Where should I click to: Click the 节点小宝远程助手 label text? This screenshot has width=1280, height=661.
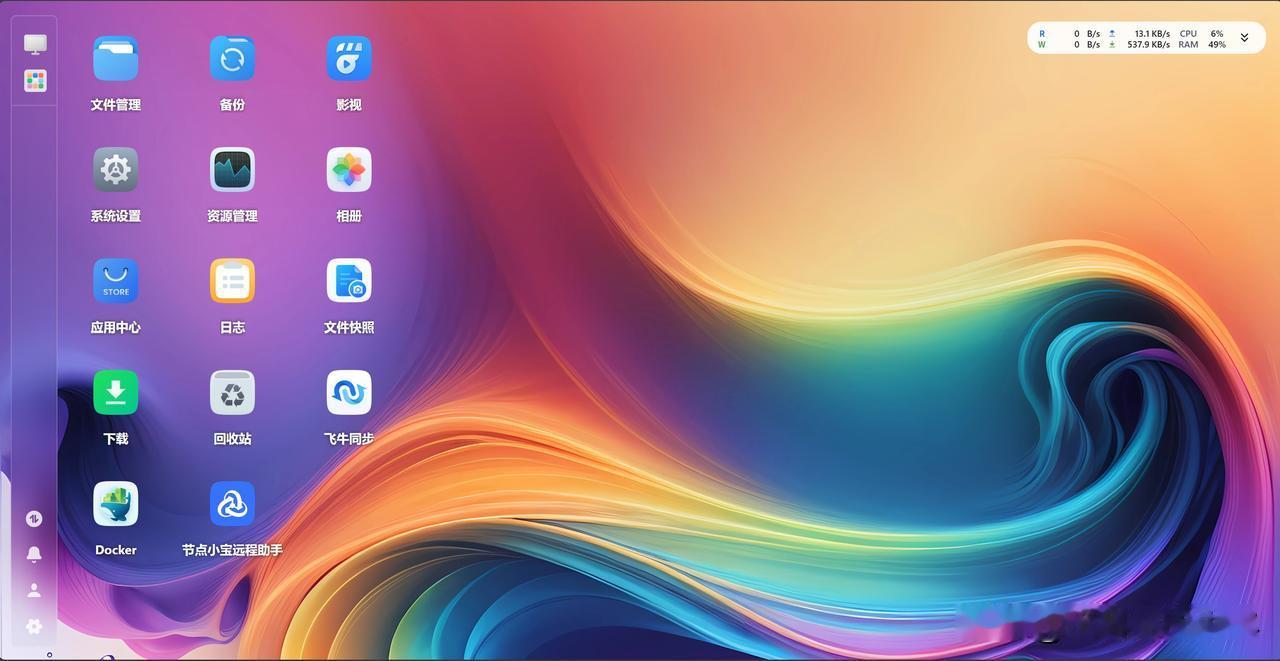pos(232,550)
